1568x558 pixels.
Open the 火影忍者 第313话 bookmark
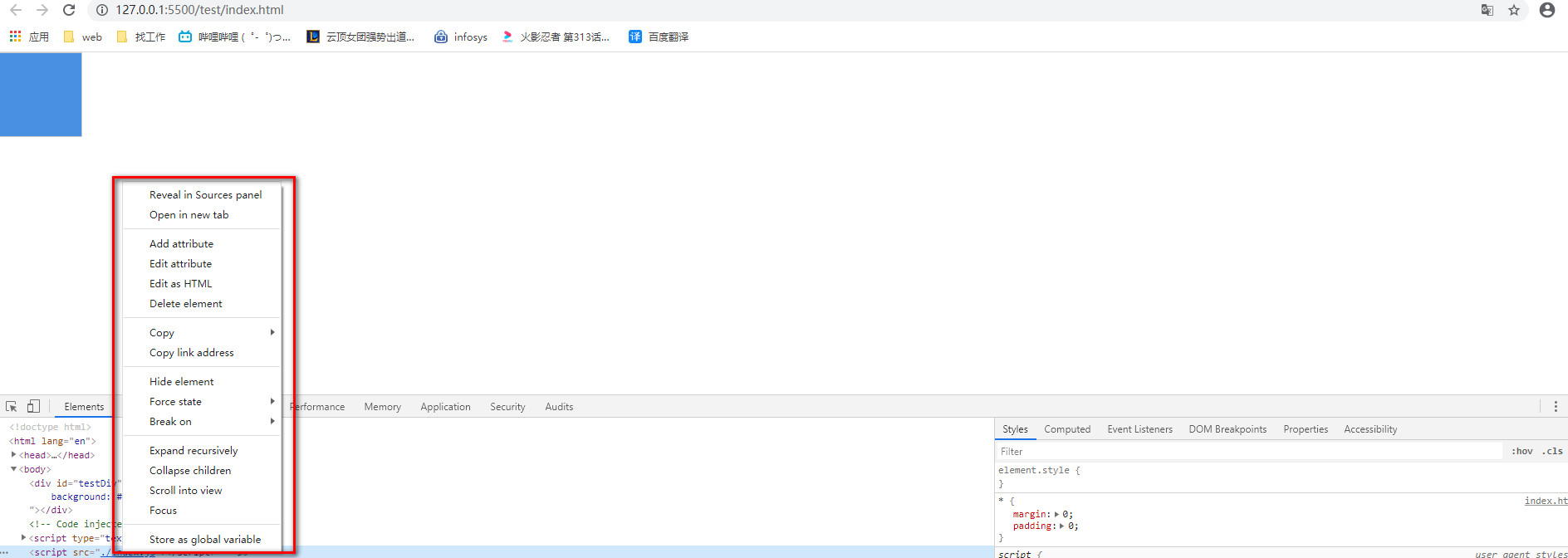pyautogui.click(x=556, y=37)
